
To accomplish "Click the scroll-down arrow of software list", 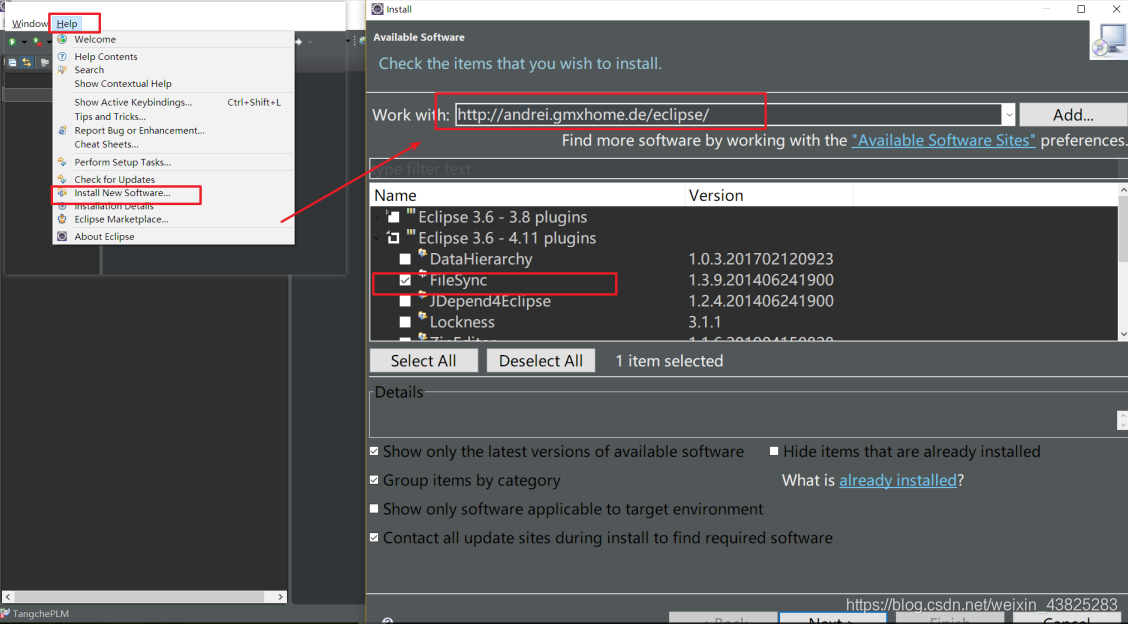I will 1123,334.
